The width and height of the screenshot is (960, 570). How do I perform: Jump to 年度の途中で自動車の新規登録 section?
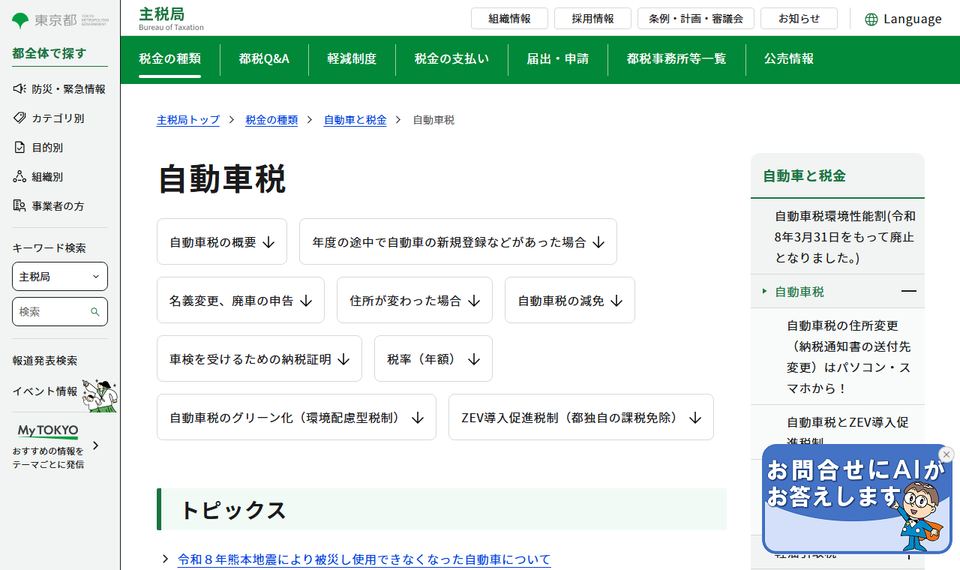[458, 242]
